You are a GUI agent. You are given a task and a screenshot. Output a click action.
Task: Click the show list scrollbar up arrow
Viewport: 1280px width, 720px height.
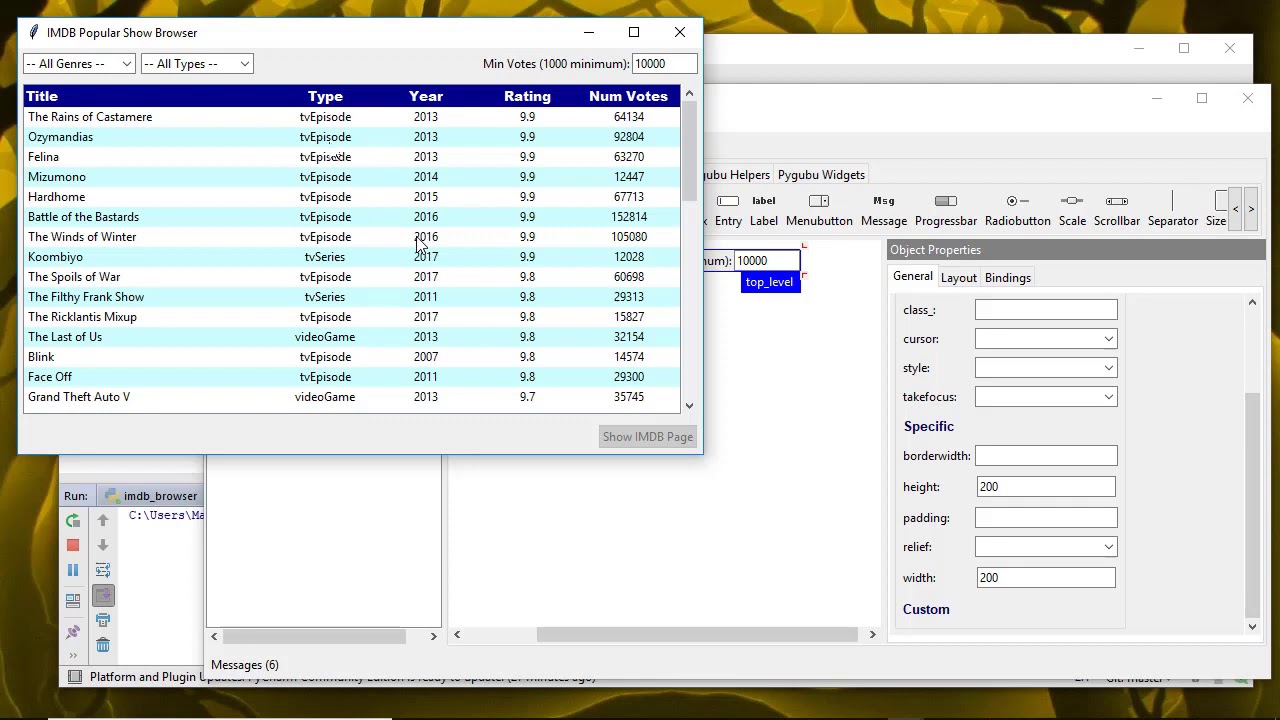(689, 94)
